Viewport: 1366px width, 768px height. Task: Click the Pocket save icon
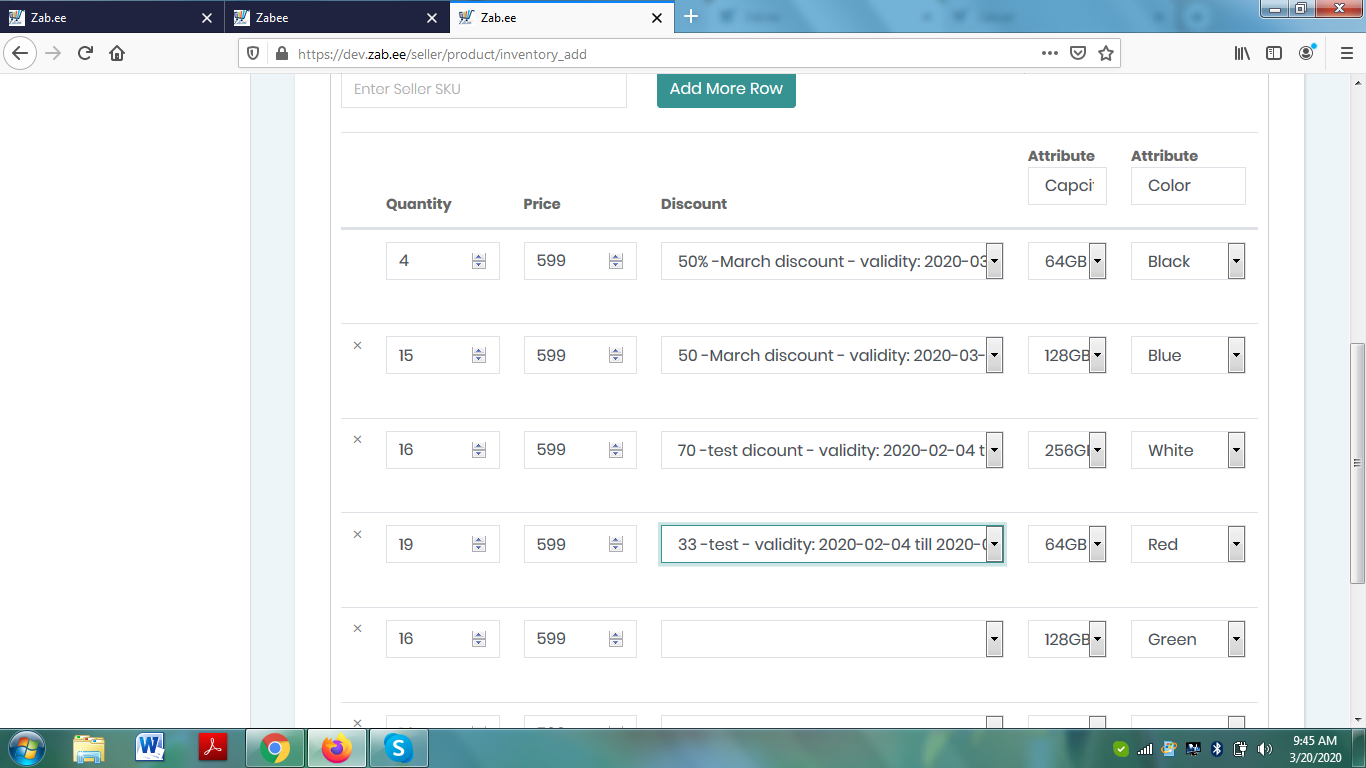click(1078, 53)
